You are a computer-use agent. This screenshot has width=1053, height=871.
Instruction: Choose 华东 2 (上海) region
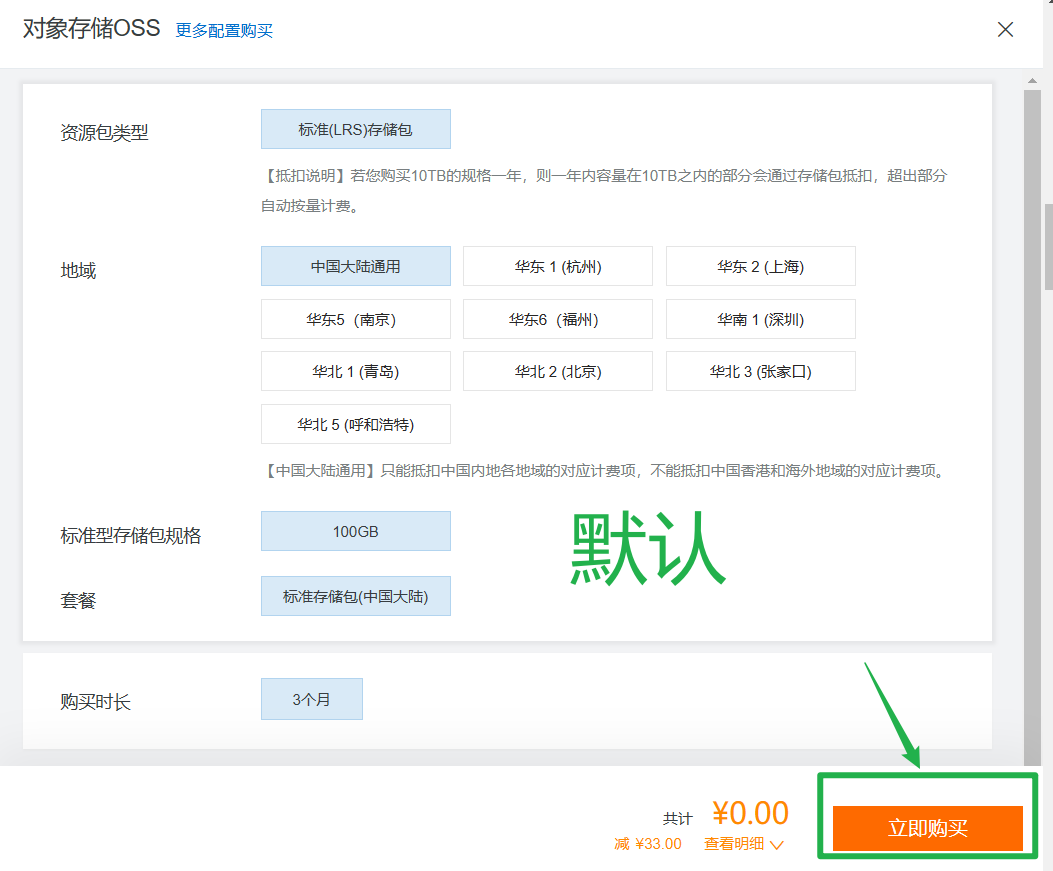(x=761, y=266)
